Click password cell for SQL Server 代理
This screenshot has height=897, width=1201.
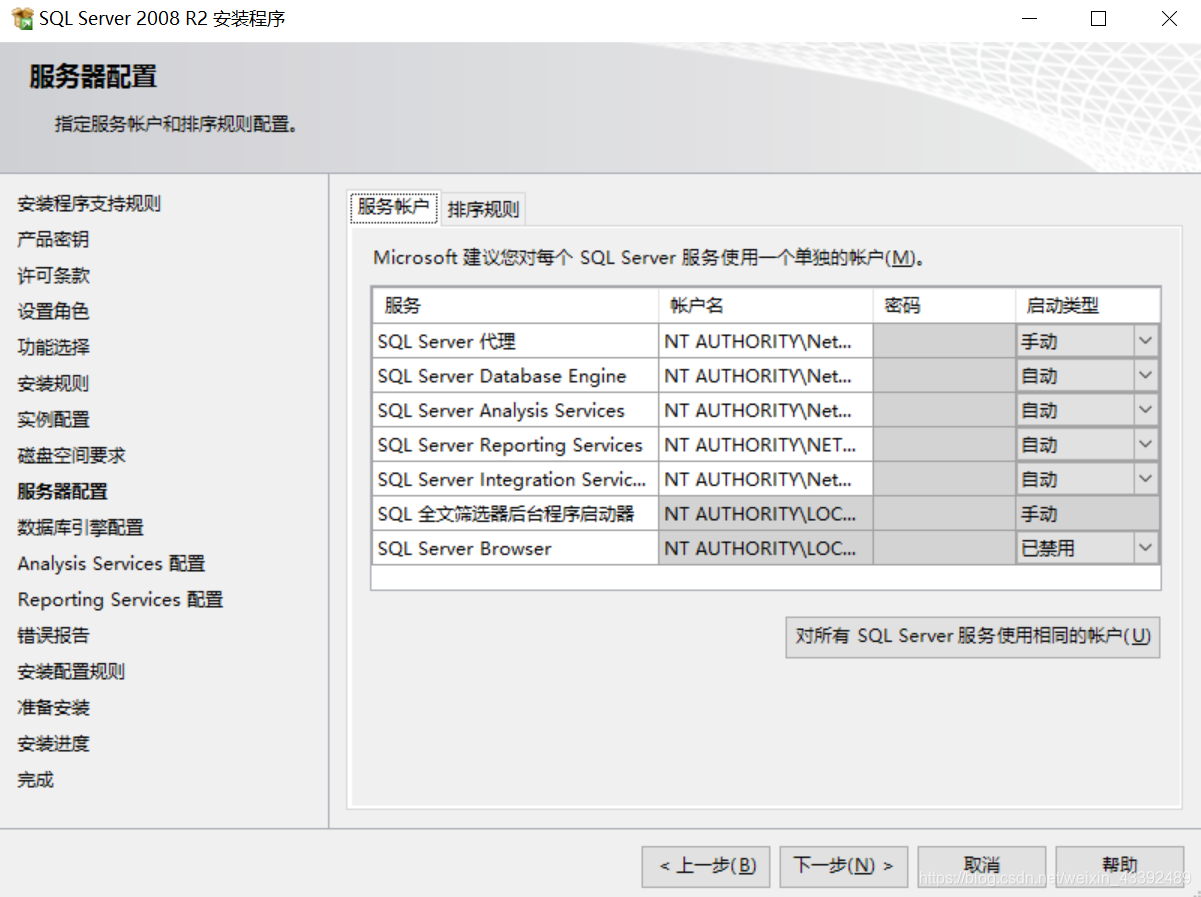coord(944,341)
